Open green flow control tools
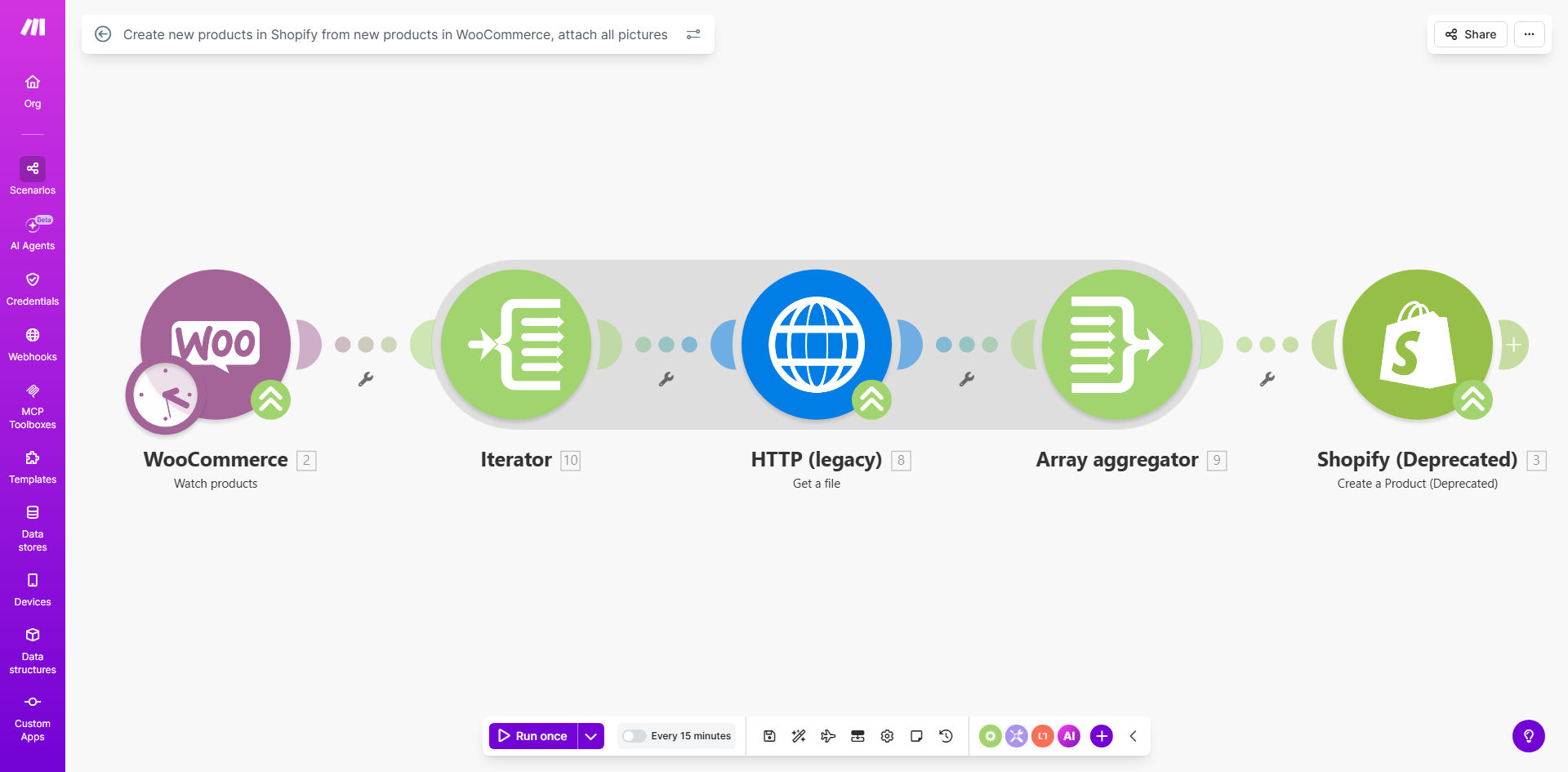This screenshot has height=772, width=1568. (x=991, y=736)
